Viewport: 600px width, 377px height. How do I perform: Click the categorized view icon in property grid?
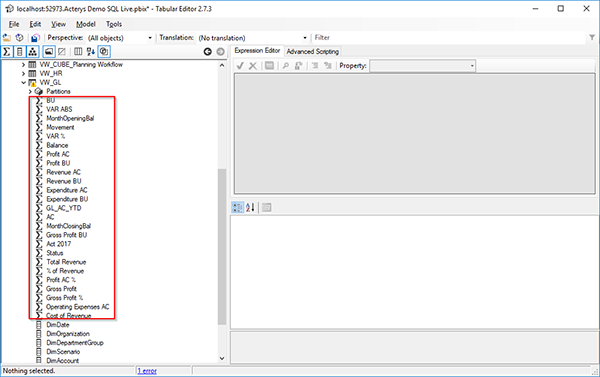click(x=238, y=207)
